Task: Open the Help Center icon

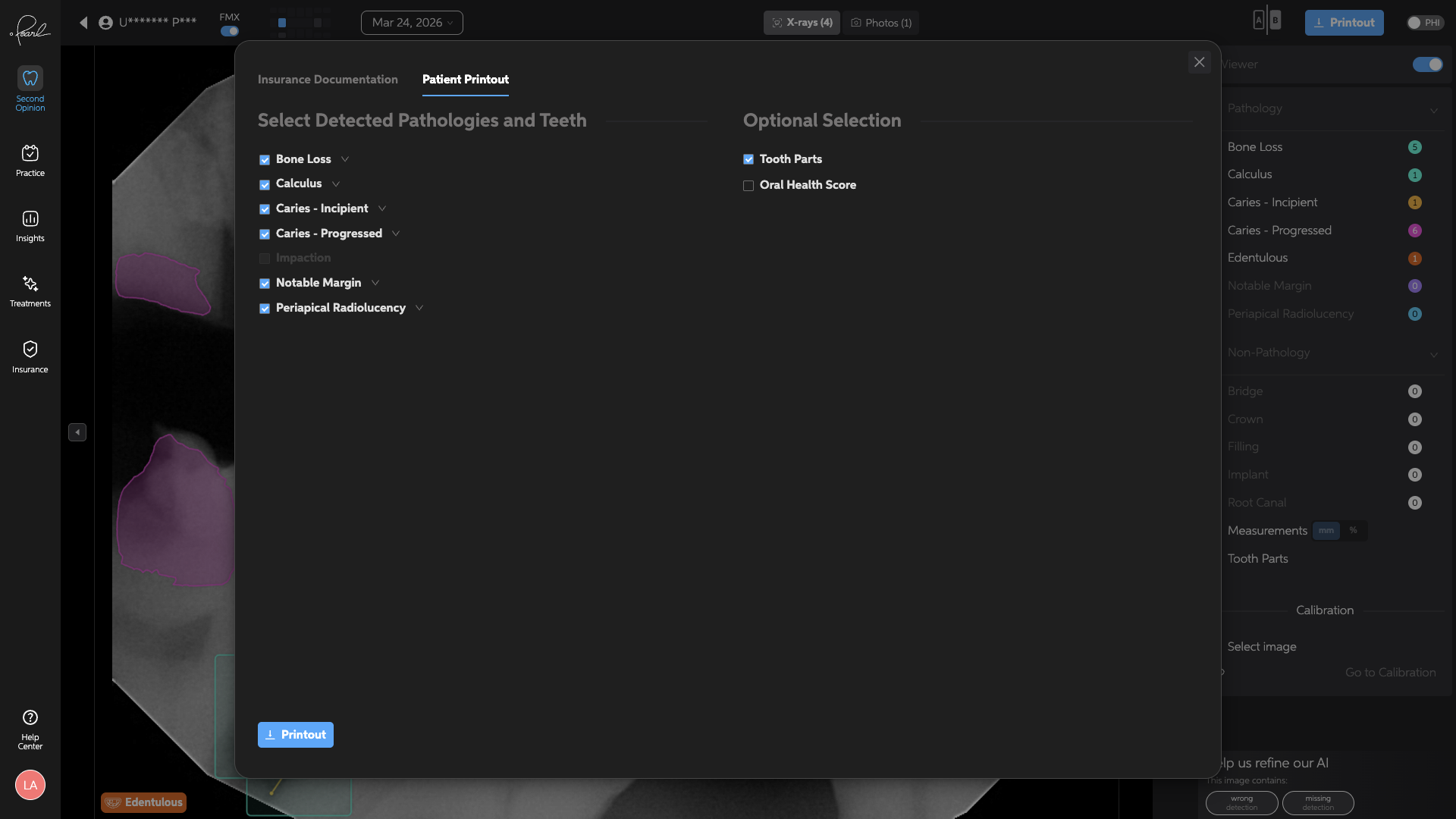Action: [x=30, y=718]
